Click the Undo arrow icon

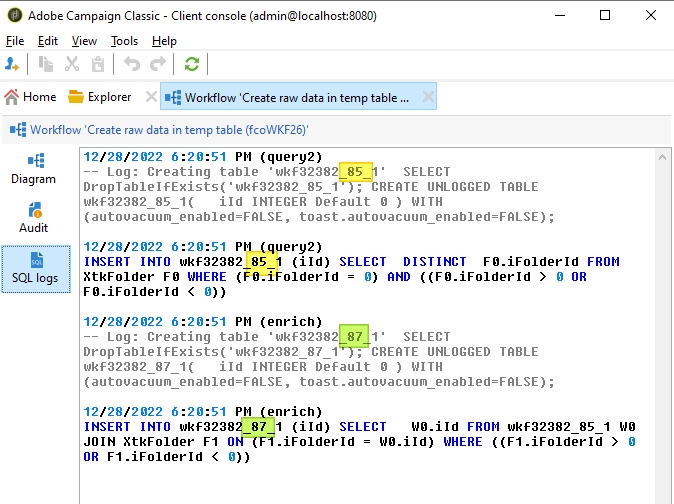(132, 64)
